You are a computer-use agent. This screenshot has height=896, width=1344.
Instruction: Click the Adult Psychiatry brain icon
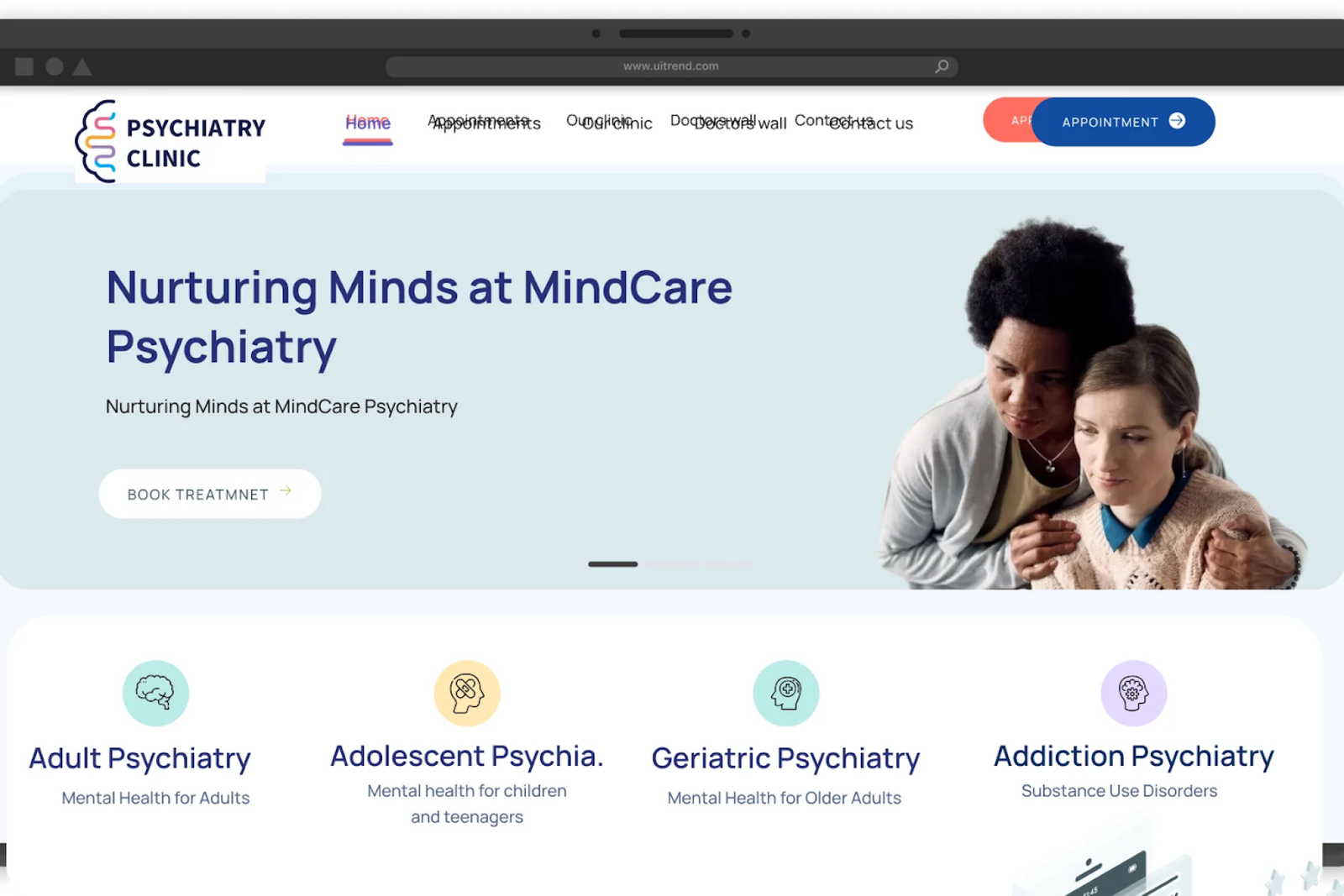click(x=155, y=694)
